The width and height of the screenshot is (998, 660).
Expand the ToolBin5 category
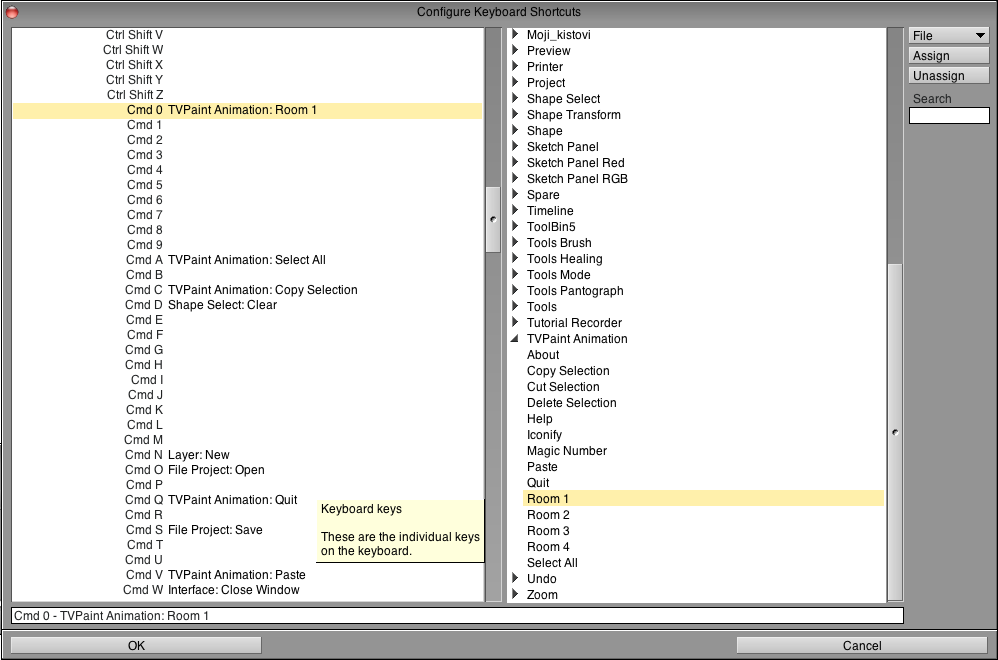[516, 226]
